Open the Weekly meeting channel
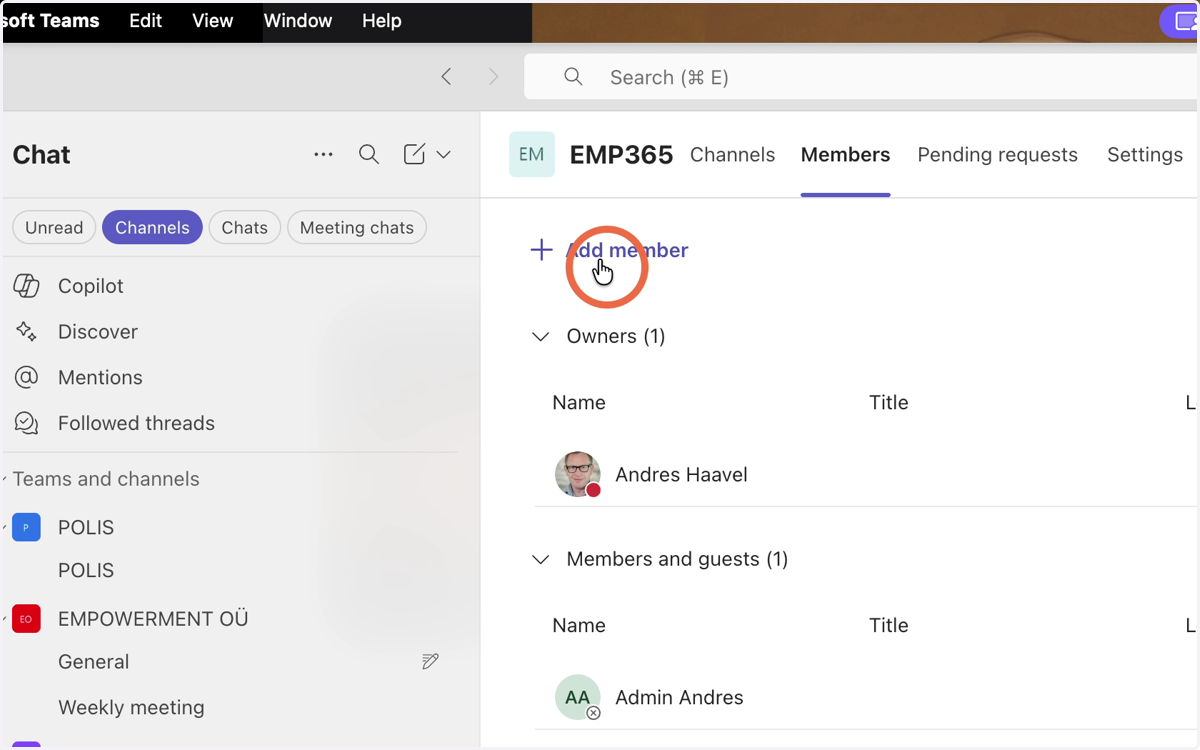 (131, 708)
